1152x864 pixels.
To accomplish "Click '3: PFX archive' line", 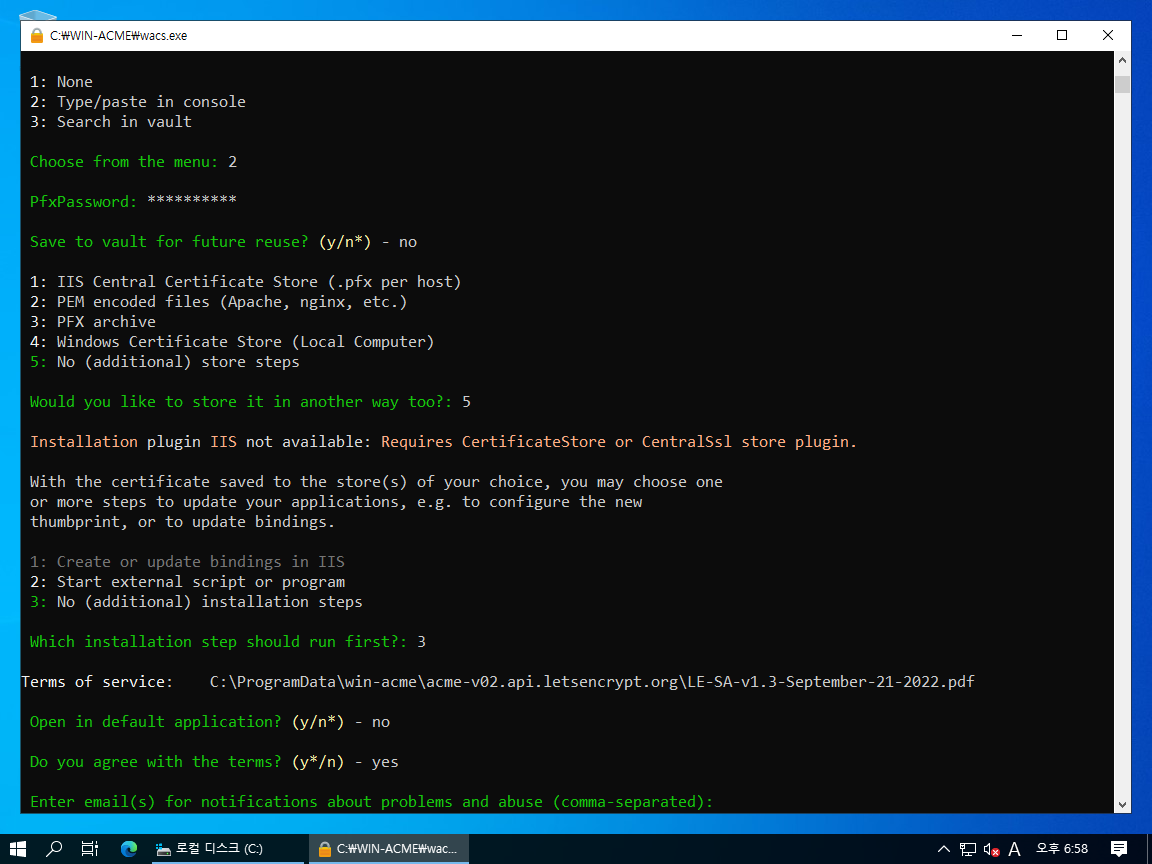I will (x=93, y=322).
